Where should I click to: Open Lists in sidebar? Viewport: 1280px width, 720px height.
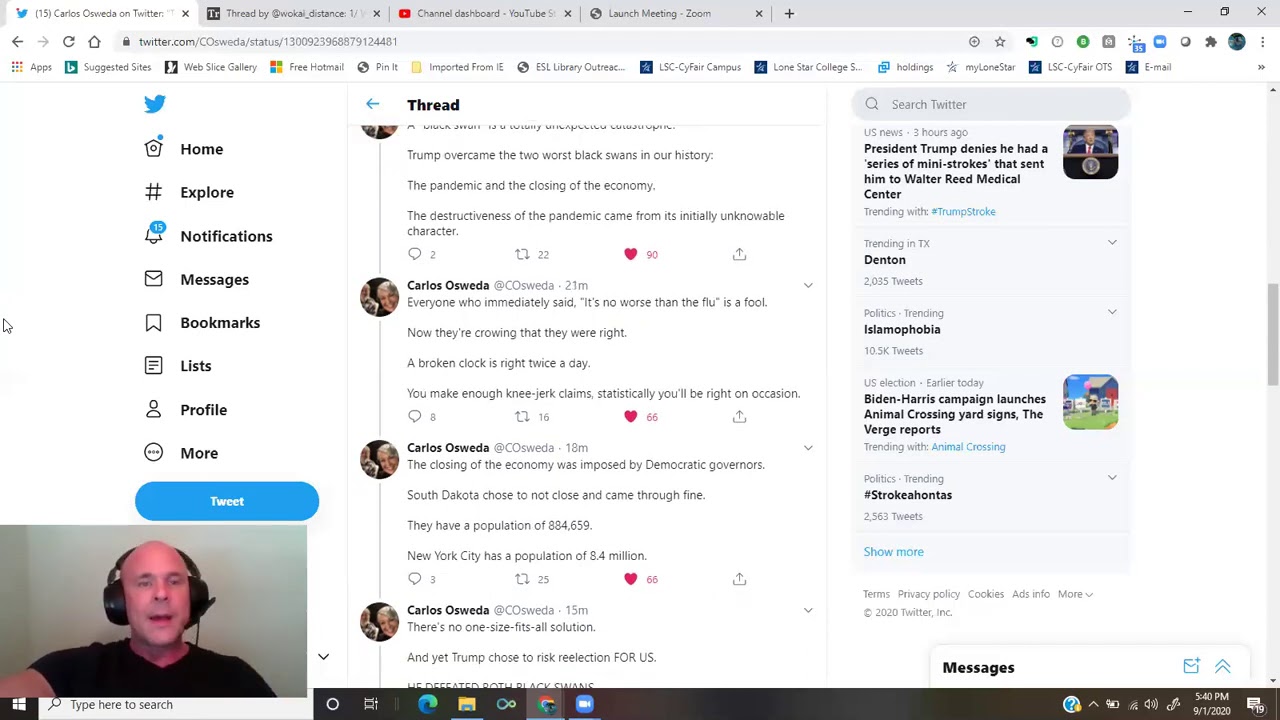178,366
